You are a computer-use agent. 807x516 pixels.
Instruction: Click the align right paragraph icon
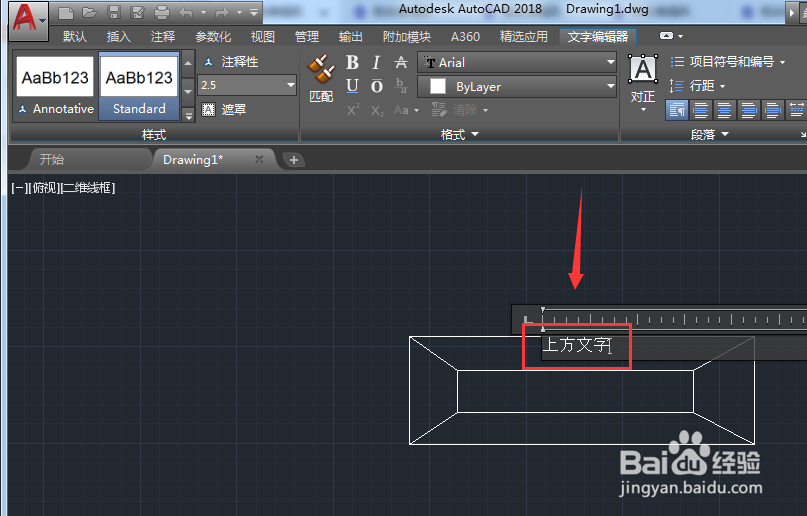pyautogui.click(x=748, y=110)
